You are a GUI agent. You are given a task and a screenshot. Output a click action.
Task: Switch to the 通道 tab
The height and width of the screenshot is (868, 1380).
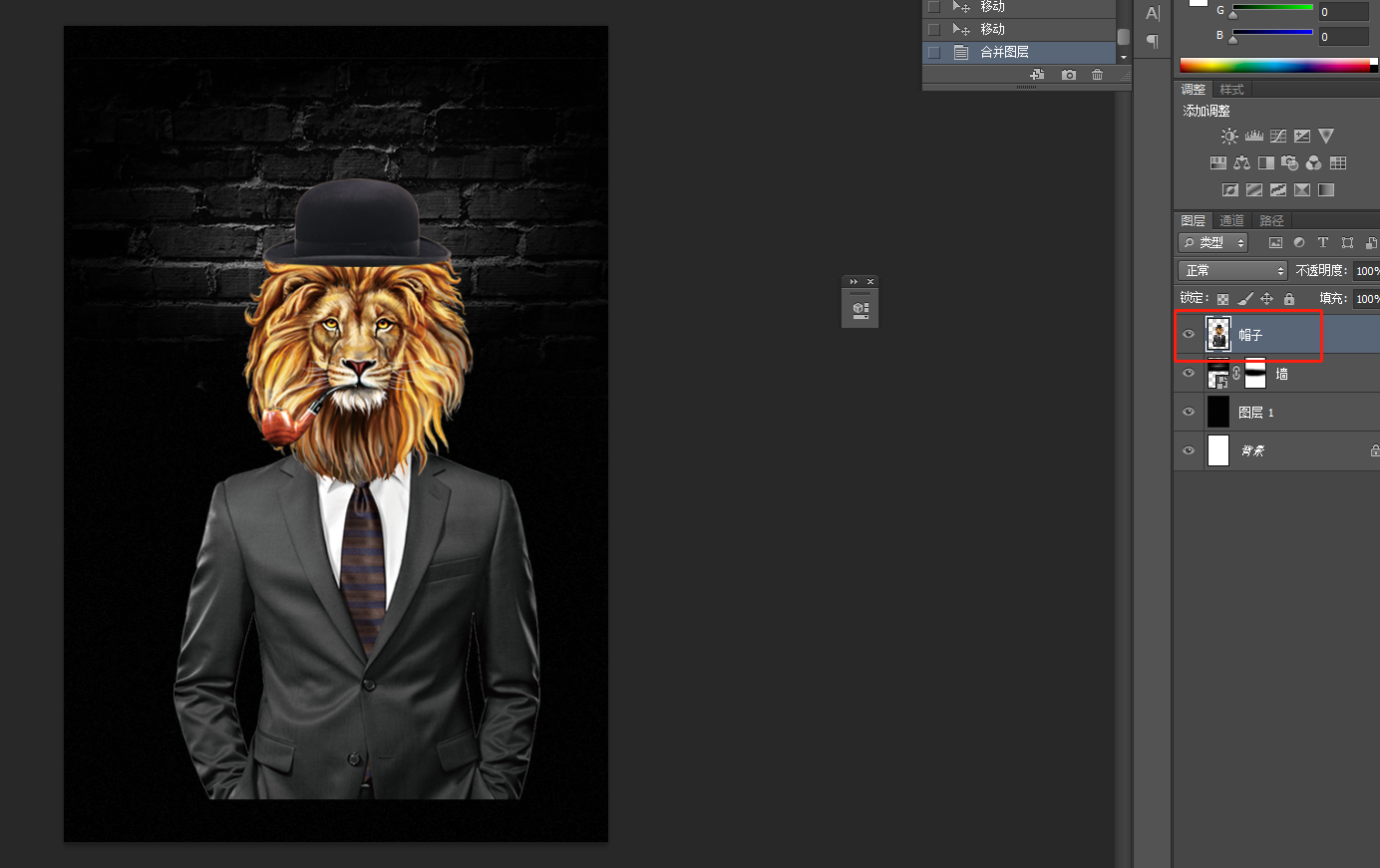click(x=1232, y=221)
